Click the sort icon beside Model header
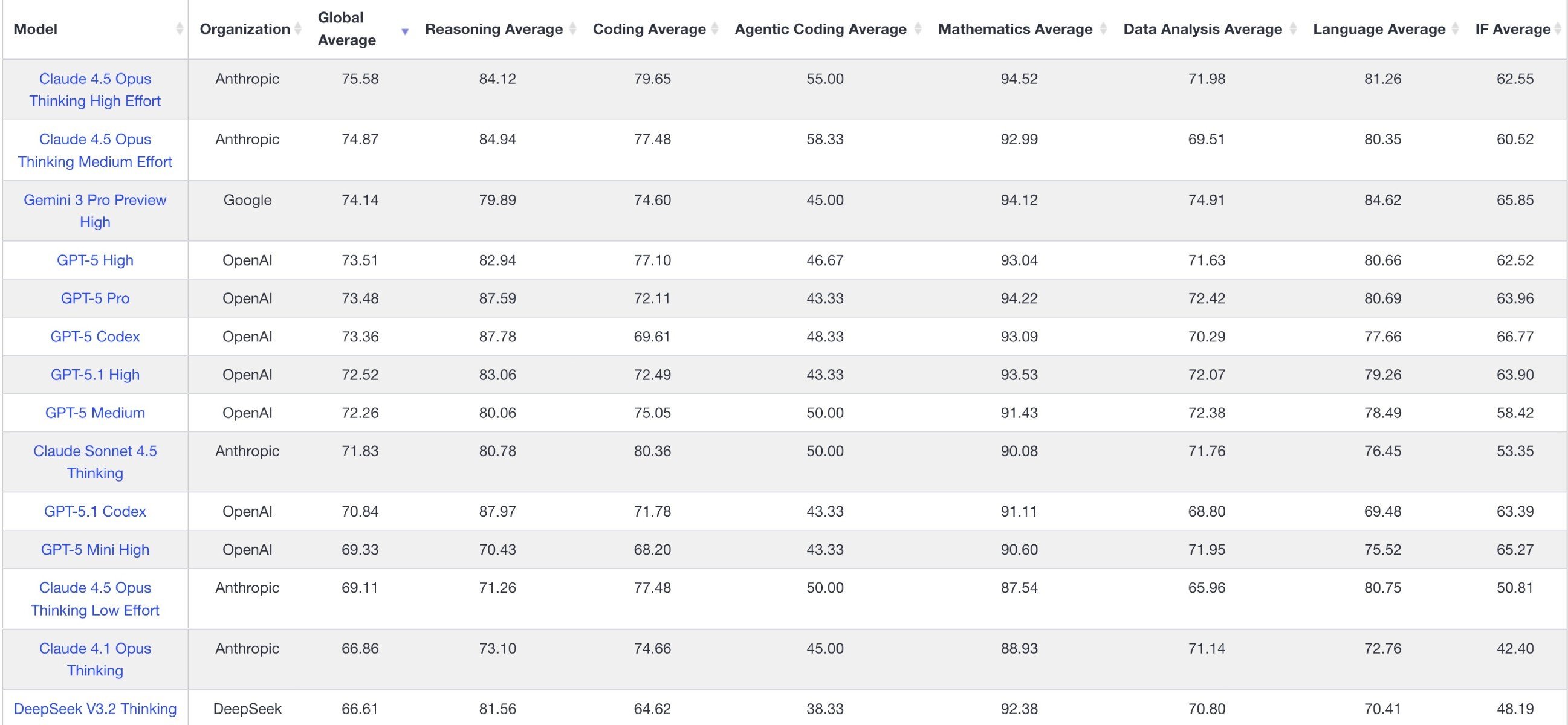Image resolution: width=1568 pixels, height=725 pixels. pos(179,28)
